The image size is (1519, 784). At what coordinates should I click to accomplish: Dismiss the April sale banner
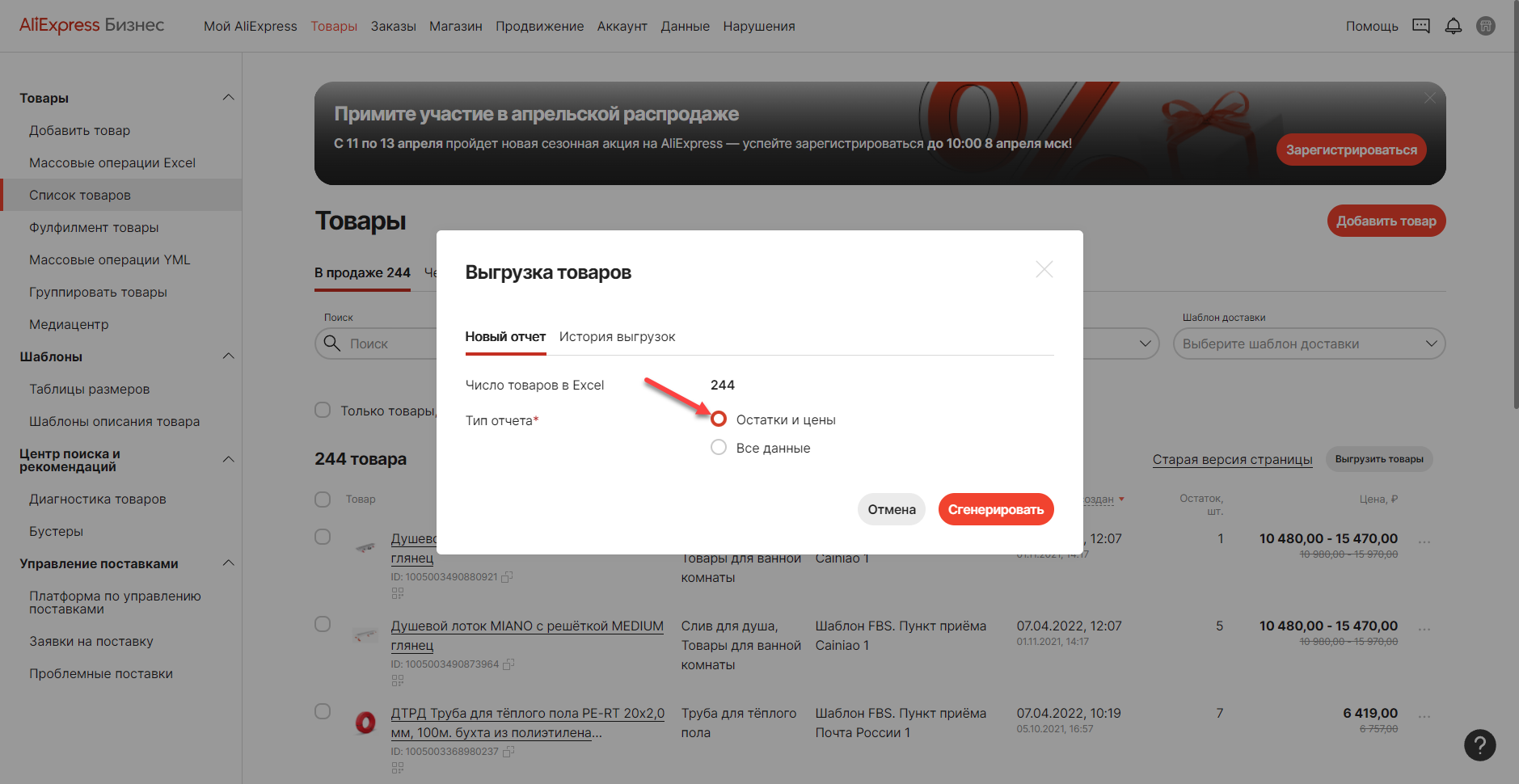click(x=1430, y=98)
